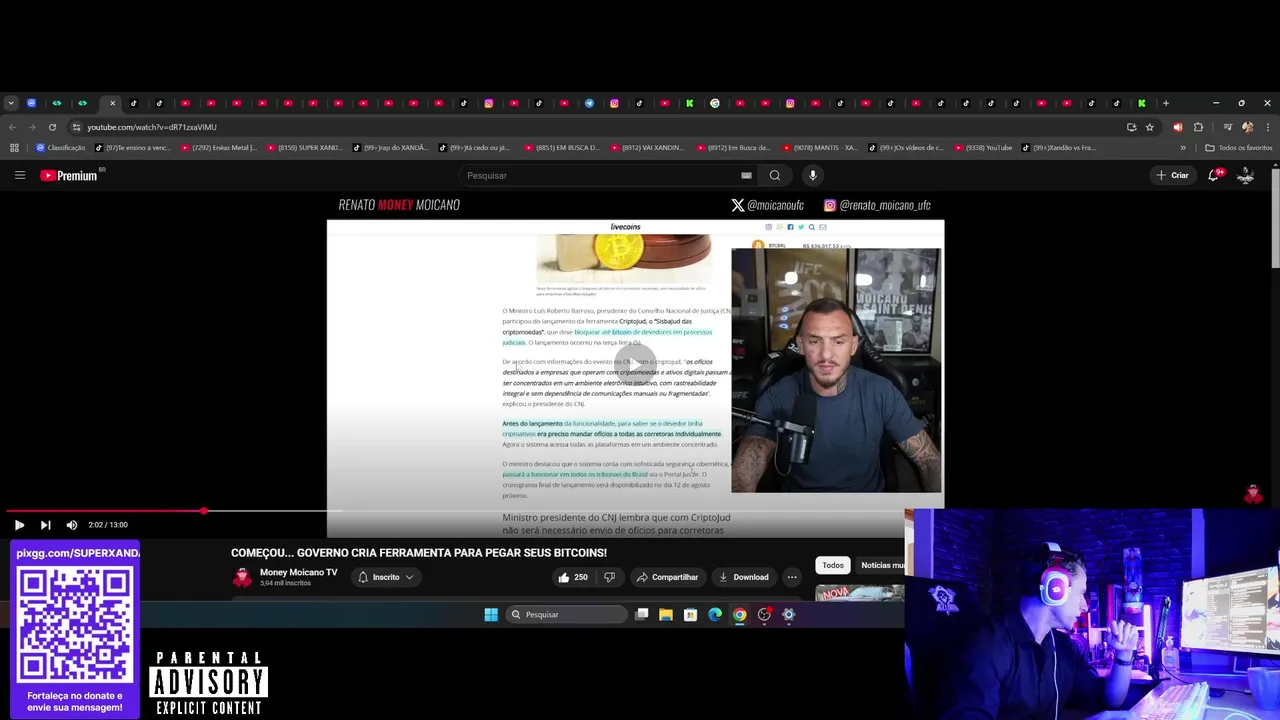Click the red speaker extension icon
Image resolution: width=1280 pixels, height=720 pixels.
1177,127
